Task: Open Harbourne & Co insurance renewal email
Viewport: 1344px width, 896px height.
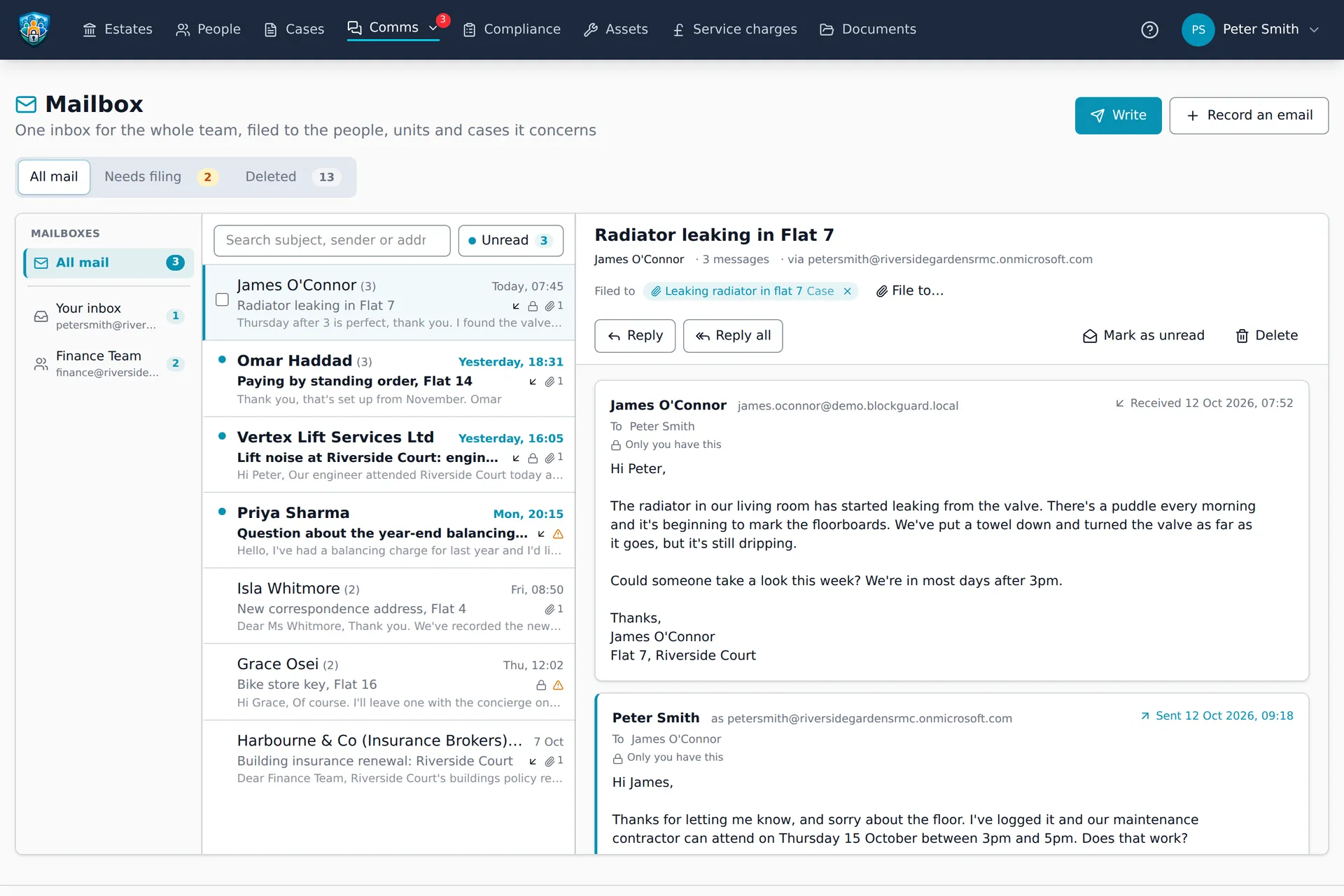Action: (x=389, y=759)
